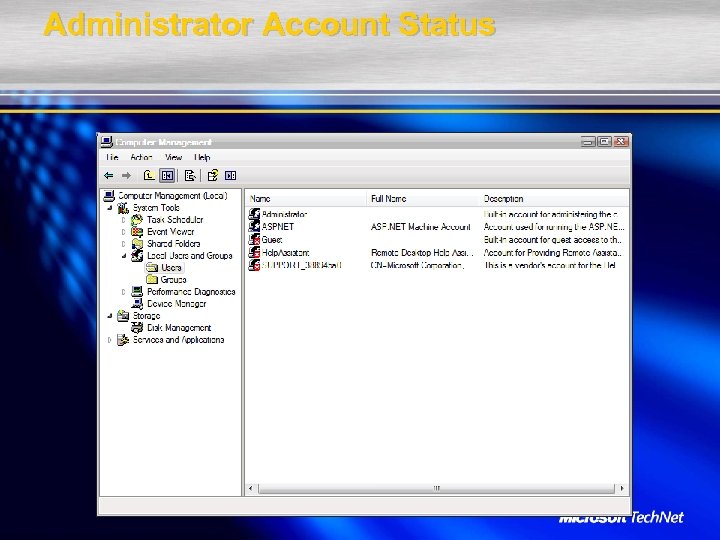Sort by the Full Name column header
Image resolution: width=720 pixels, height=540 pixels.
tap(423, 199)
